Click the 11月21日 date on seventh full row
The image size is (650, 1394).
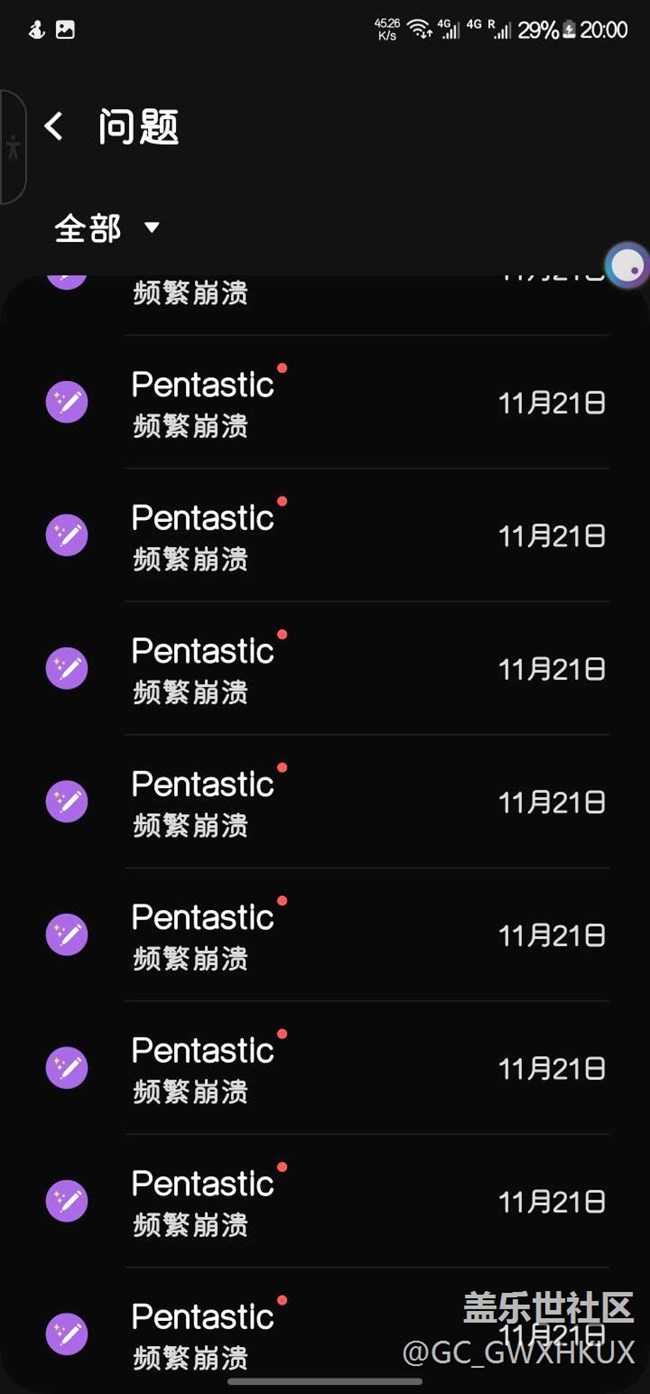coord(551,1201)
